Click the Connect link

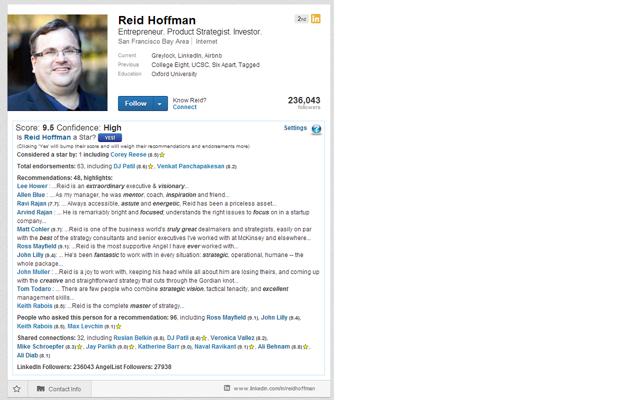click(184, 107)
